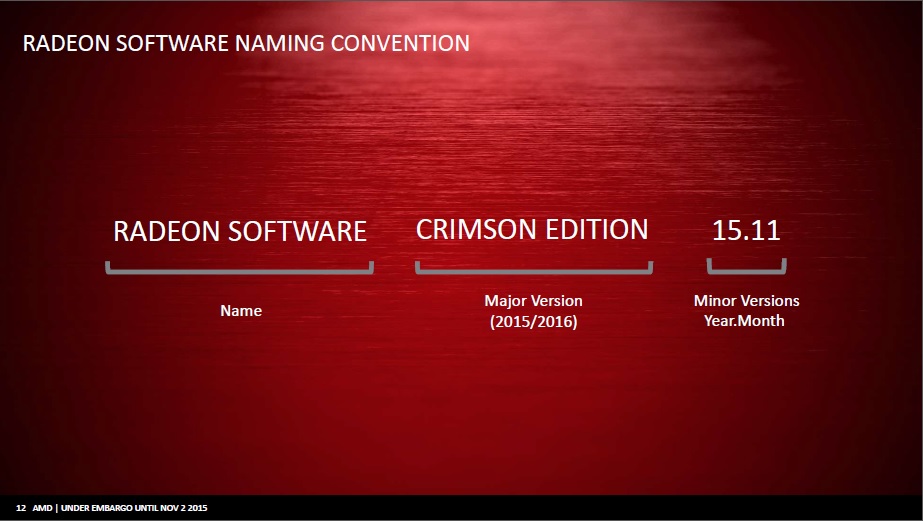Image resolution: width=923 pixels, height=521 pixels.
Task: Click the '15.11' version number
Action: coord(746,230)
